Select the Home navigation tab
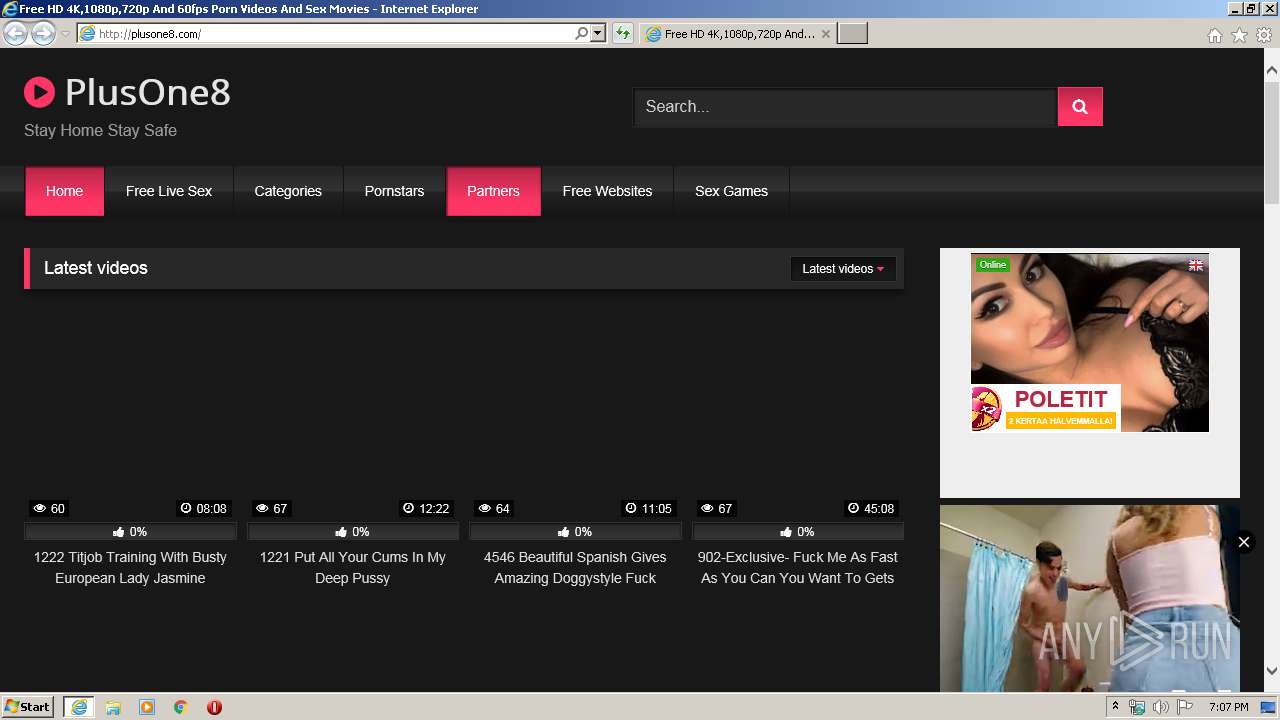Screen dimensions: 1280x720 (64, 191)
